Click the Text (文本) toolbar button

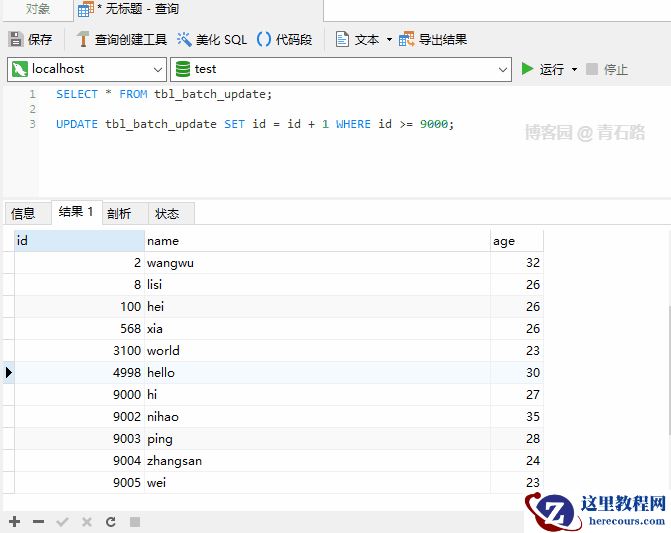[x=358, y=39]
